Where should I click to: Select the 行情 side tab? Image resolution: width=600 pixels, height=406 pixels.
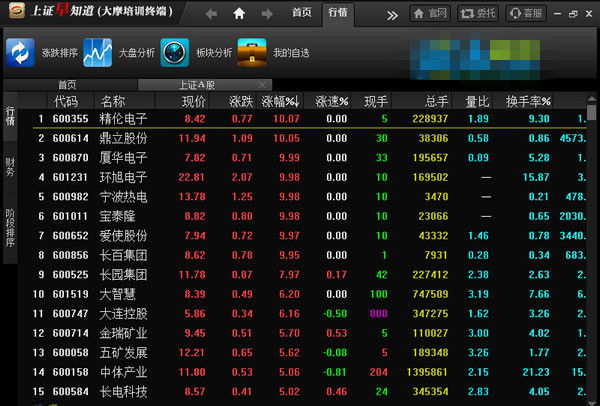10,117
